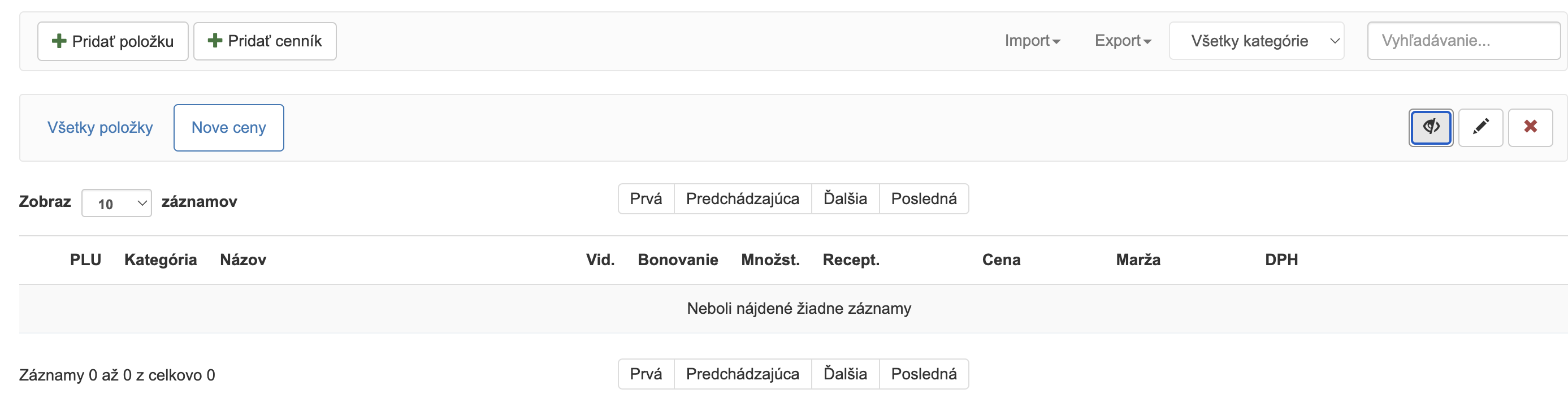Click top Predchádzajúca pagination button
Screen dimensions: 1568x415
[x=742, y=199]
